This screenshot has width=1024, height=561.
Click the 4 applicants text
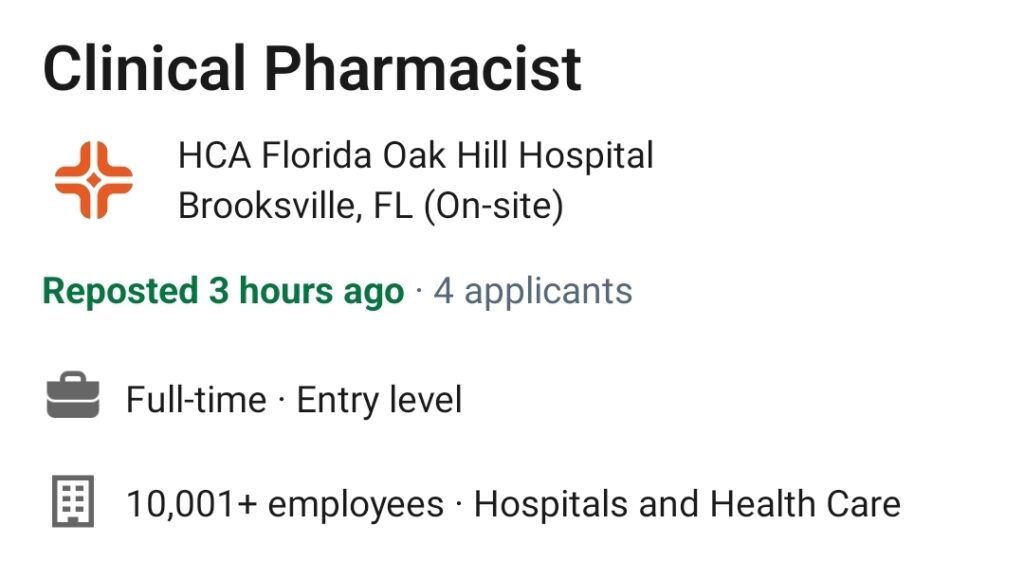tap(533, 291)
